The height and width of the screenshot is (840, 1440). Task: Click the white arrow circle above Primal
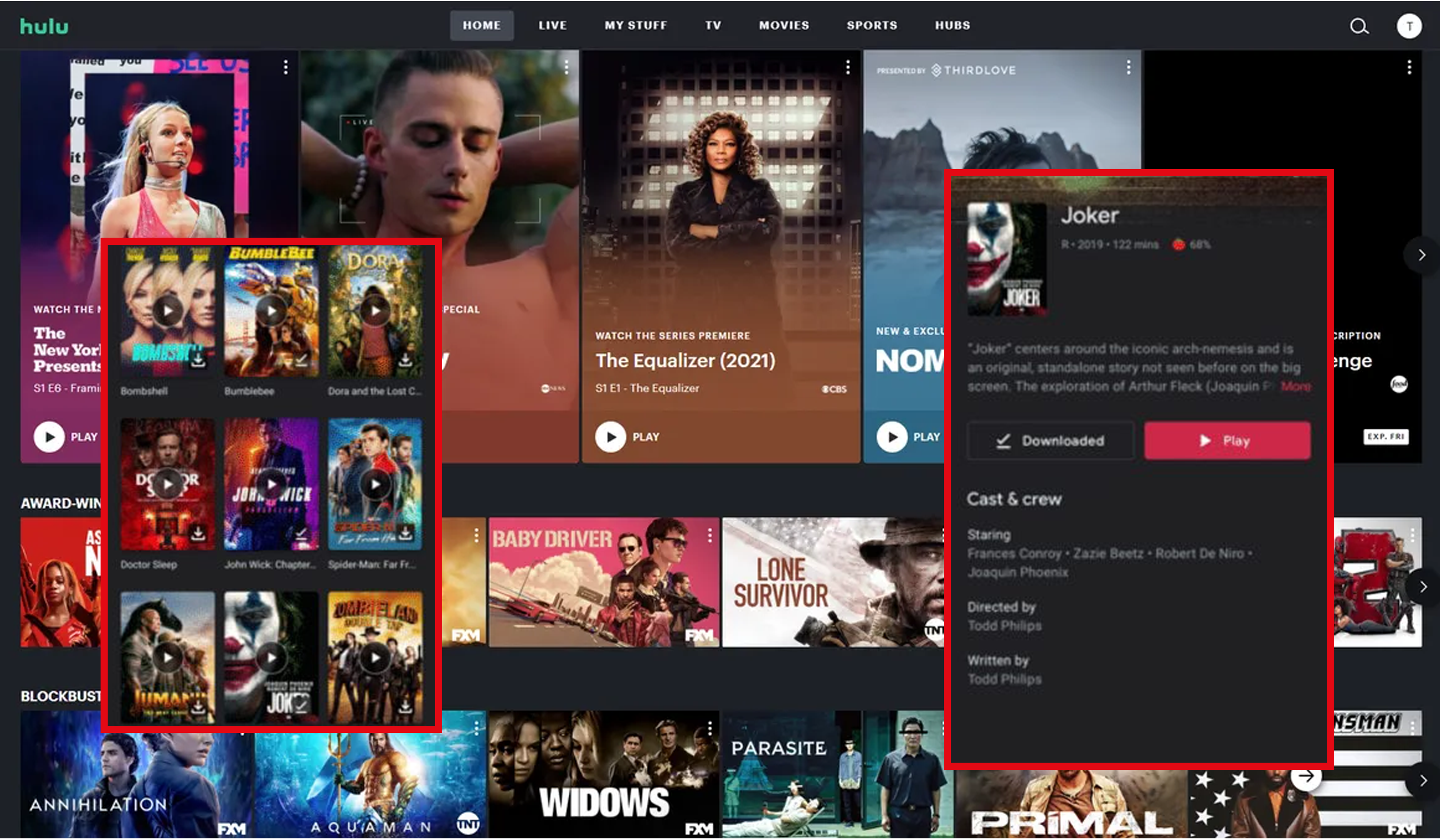(x=1306, y=777)
